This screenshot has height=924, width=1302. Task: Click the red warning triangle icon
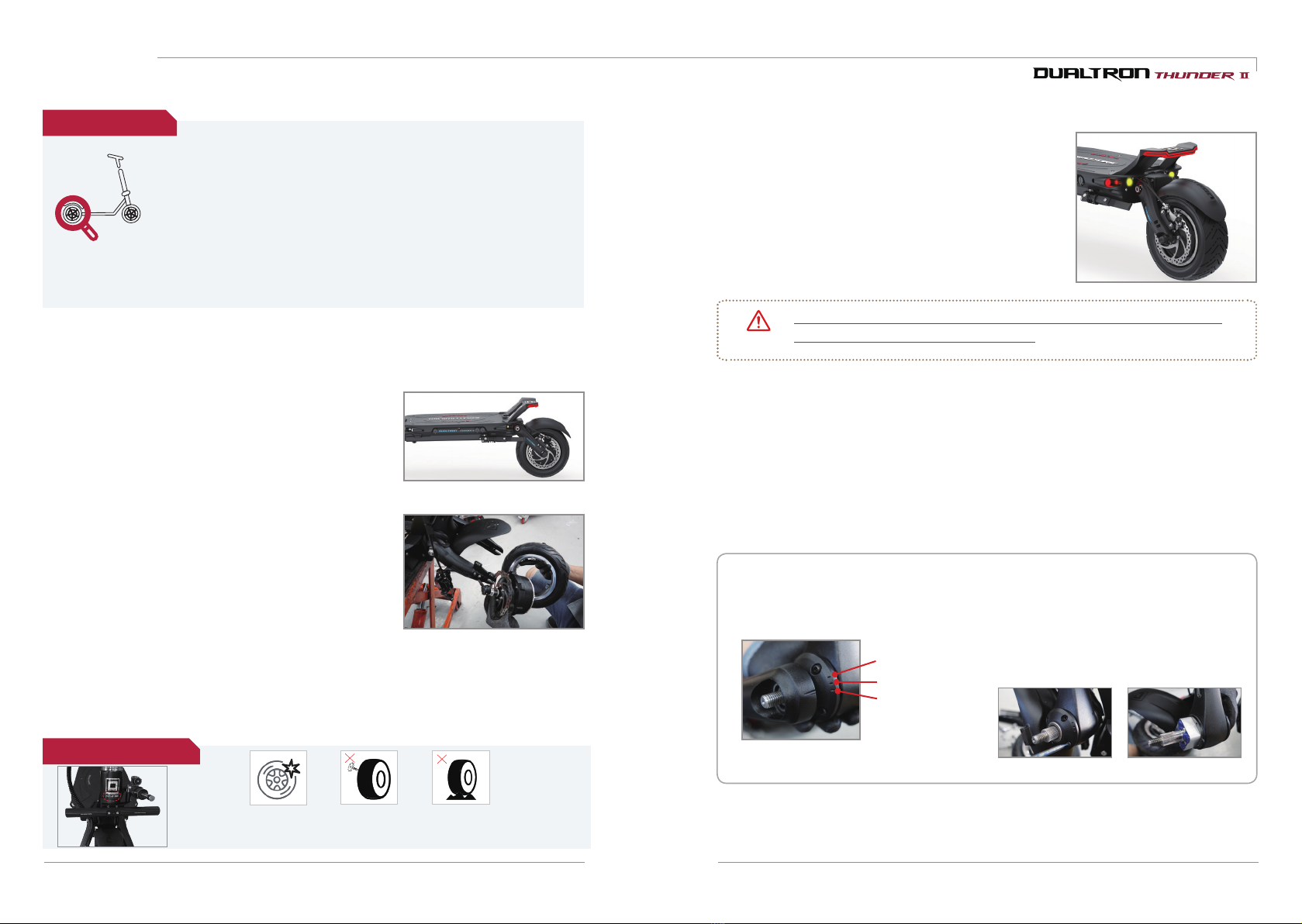point(758,321)
